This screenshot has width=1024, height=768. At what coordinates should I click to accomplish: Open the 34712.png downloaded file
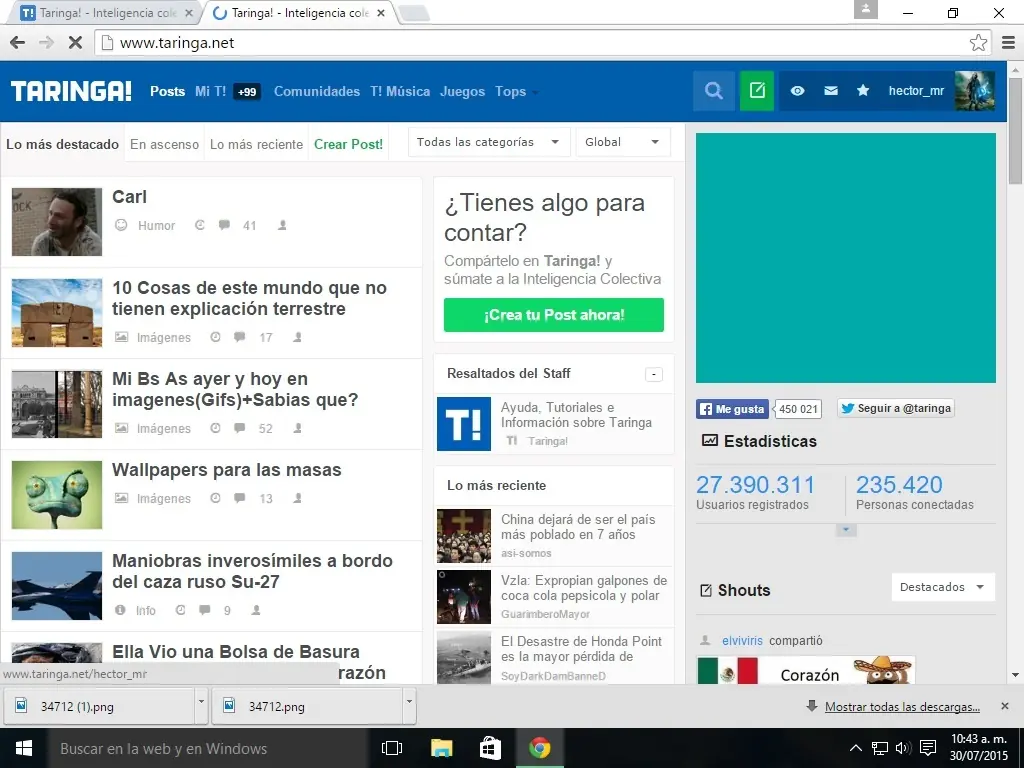pos(307,707)
